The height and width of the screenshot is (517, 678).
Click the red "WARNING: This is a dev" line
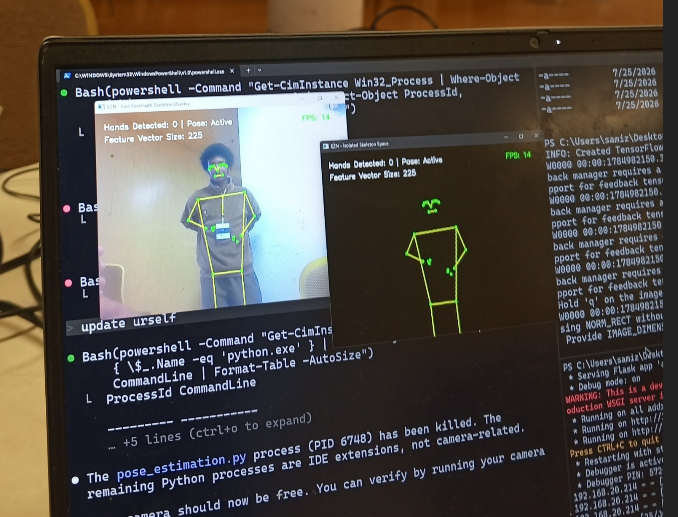pos(614,393)
